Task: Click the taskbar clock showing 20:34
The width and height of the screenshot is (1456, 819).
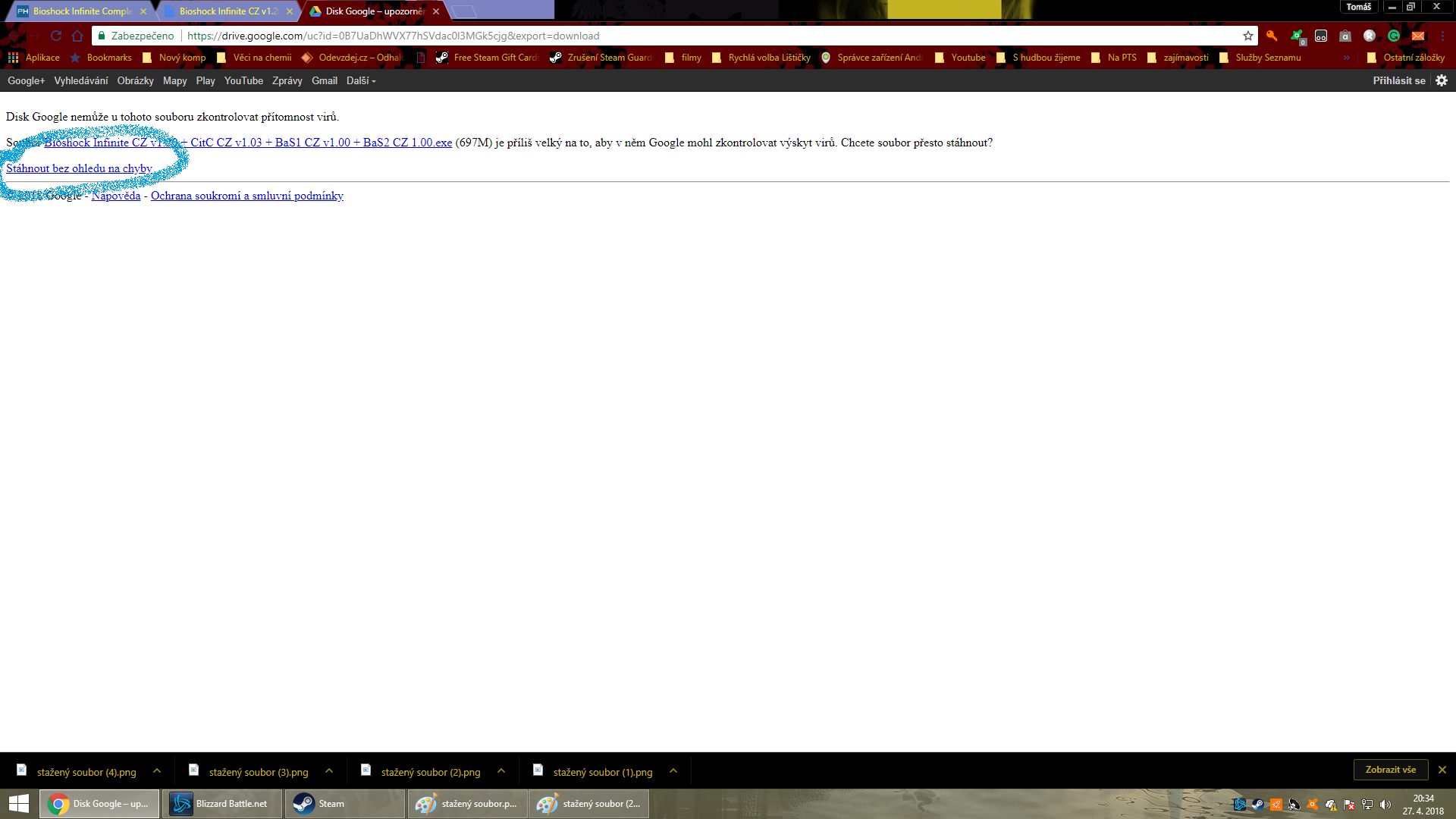Action: coord(1423,805)
